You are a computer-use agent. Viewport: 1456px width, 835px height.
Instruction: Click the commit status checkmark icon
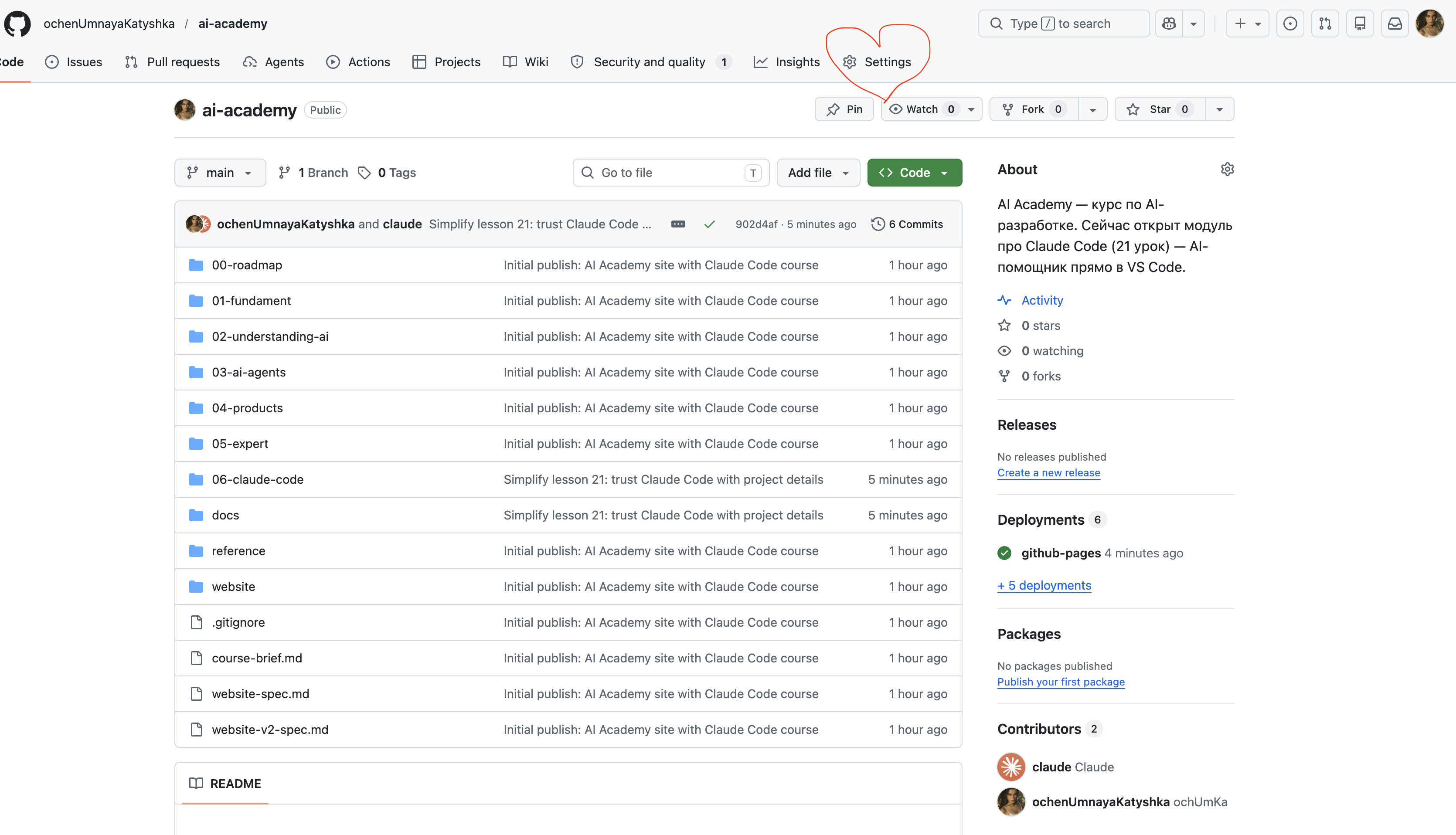710,224
